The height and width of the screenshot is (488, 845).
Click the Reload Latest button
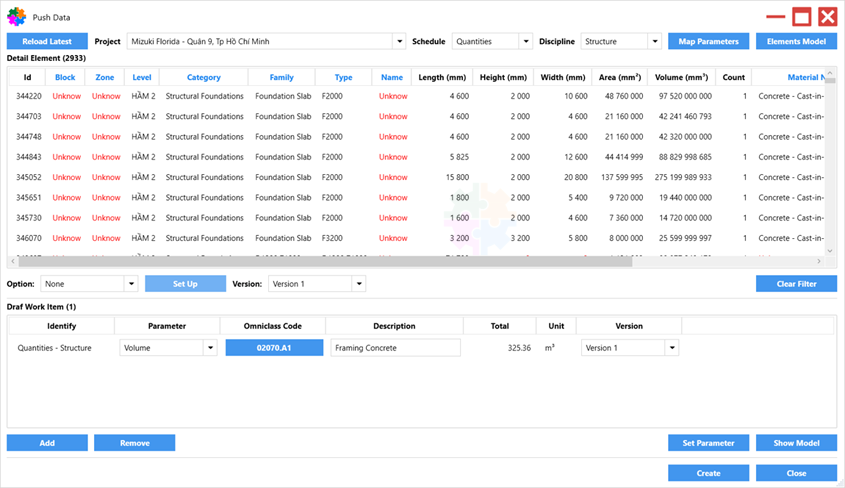[x=47, y=41]
